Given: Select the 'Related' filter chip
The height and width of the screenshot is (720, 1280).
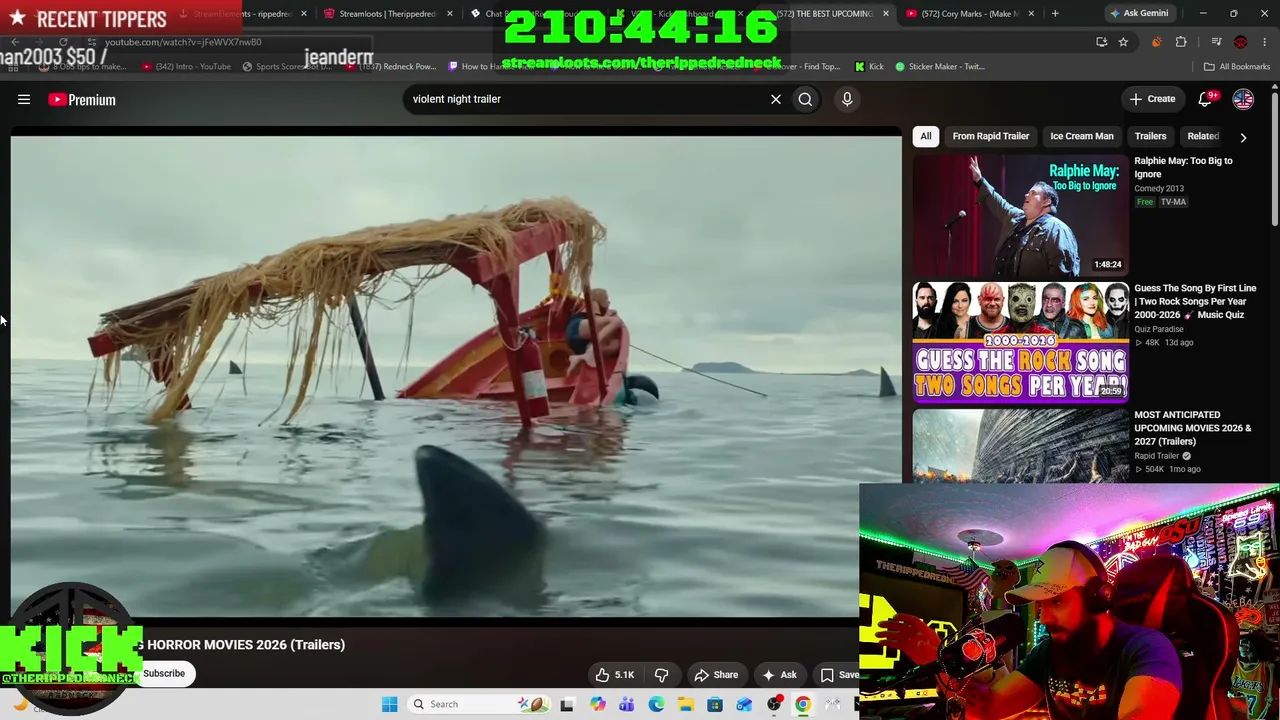Looking at the screenshot, I should [1203, 136].
